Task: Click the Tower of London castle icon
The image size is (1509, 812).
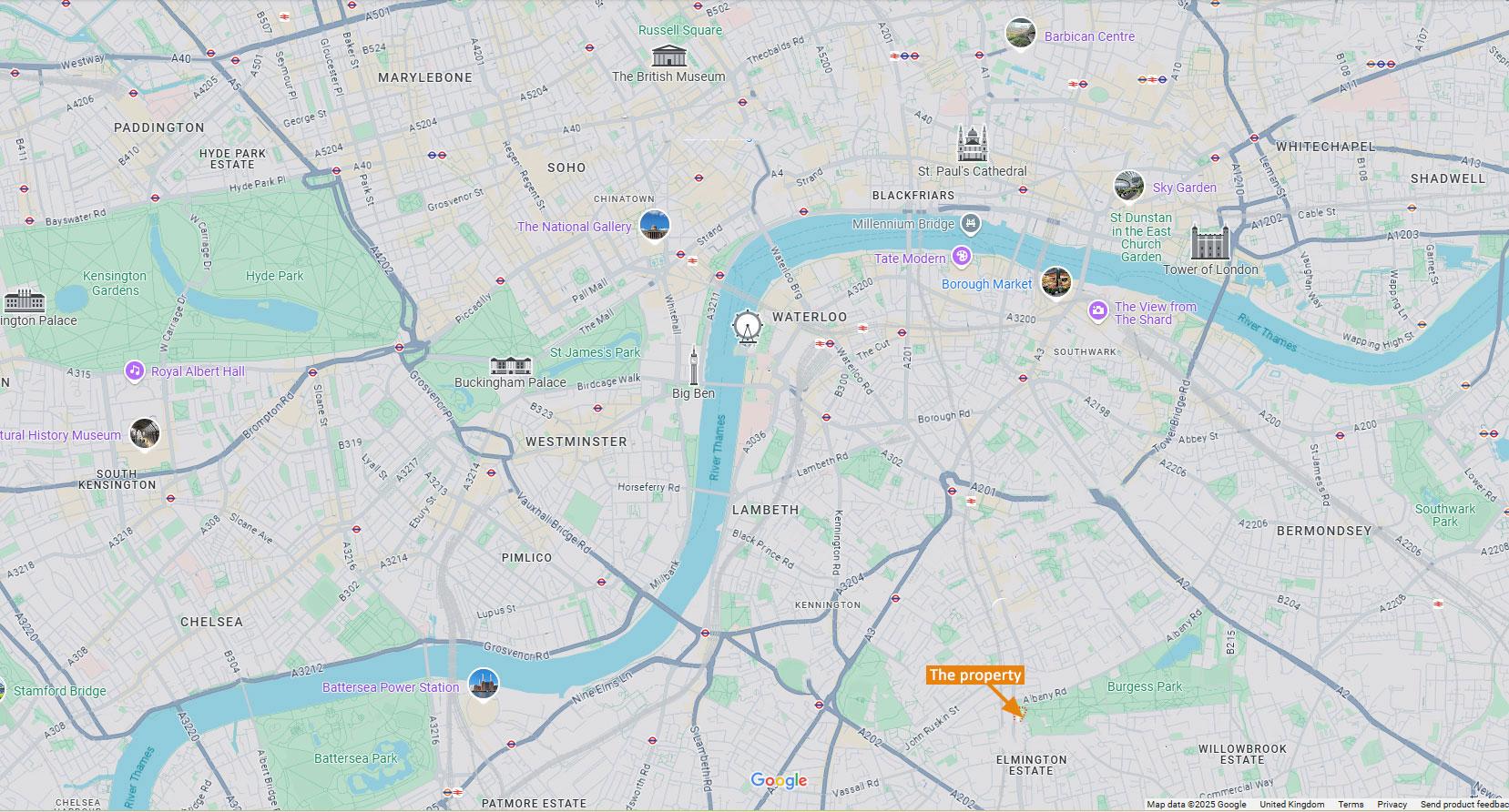Action: click(x=1209, y=243)
